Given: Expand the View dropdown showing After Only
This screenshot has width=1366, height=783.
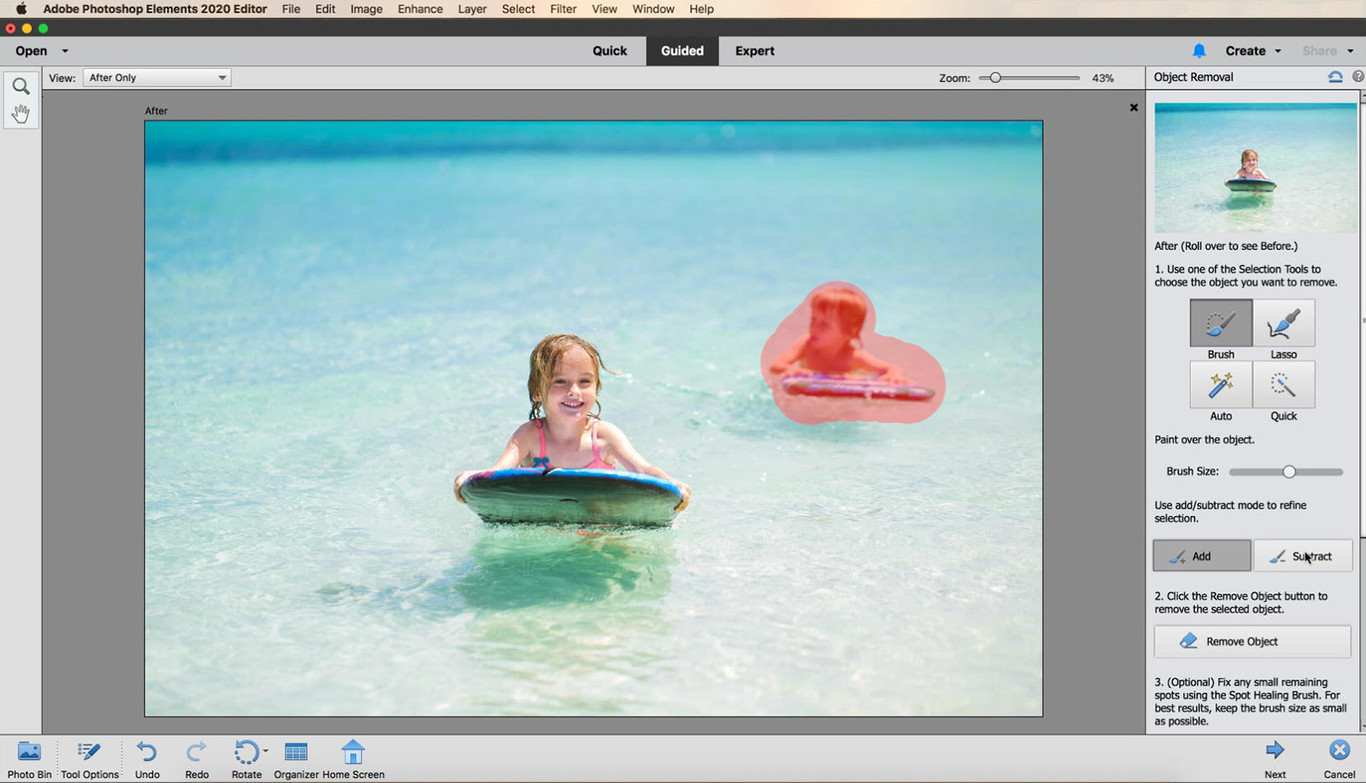Looking at the screenshot, I should [157, 78].
